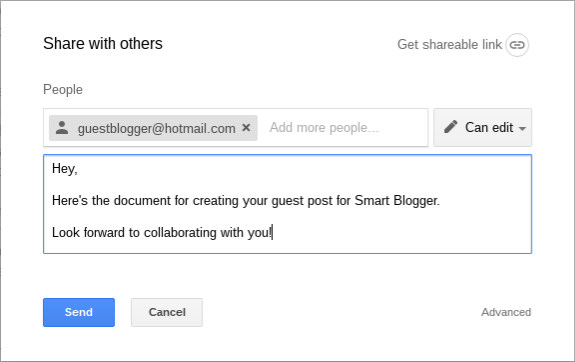Click the People label

[x=63, y=90]
